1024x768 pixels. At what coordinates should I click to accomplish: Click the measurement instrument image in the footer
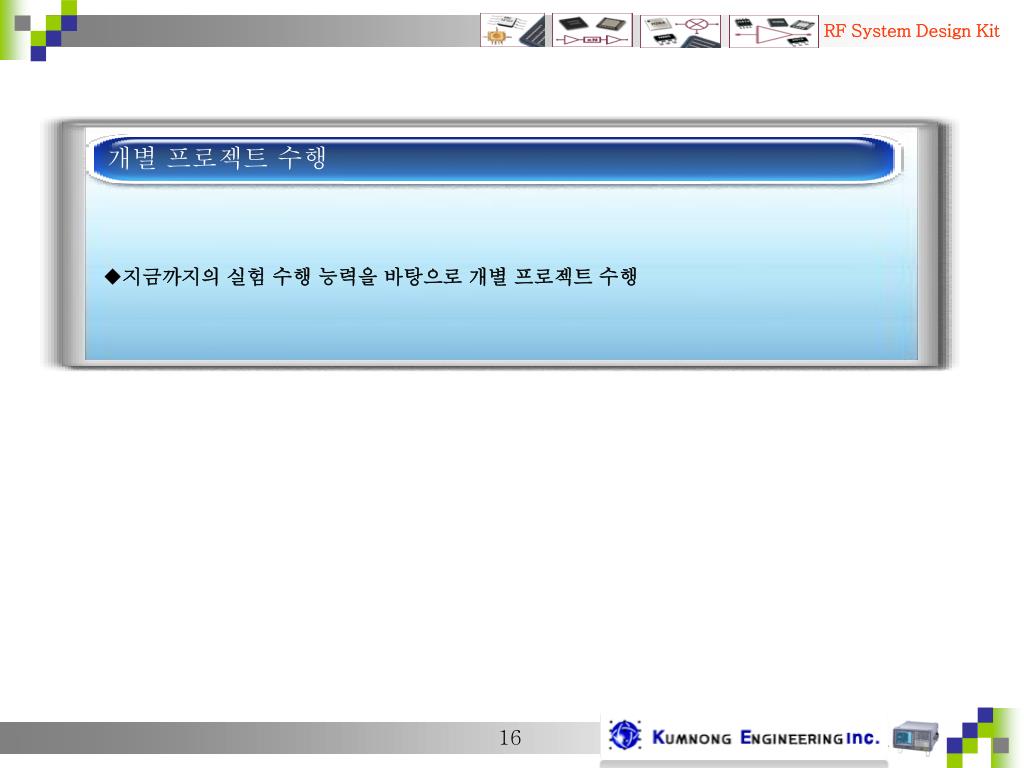pos(916,736)
